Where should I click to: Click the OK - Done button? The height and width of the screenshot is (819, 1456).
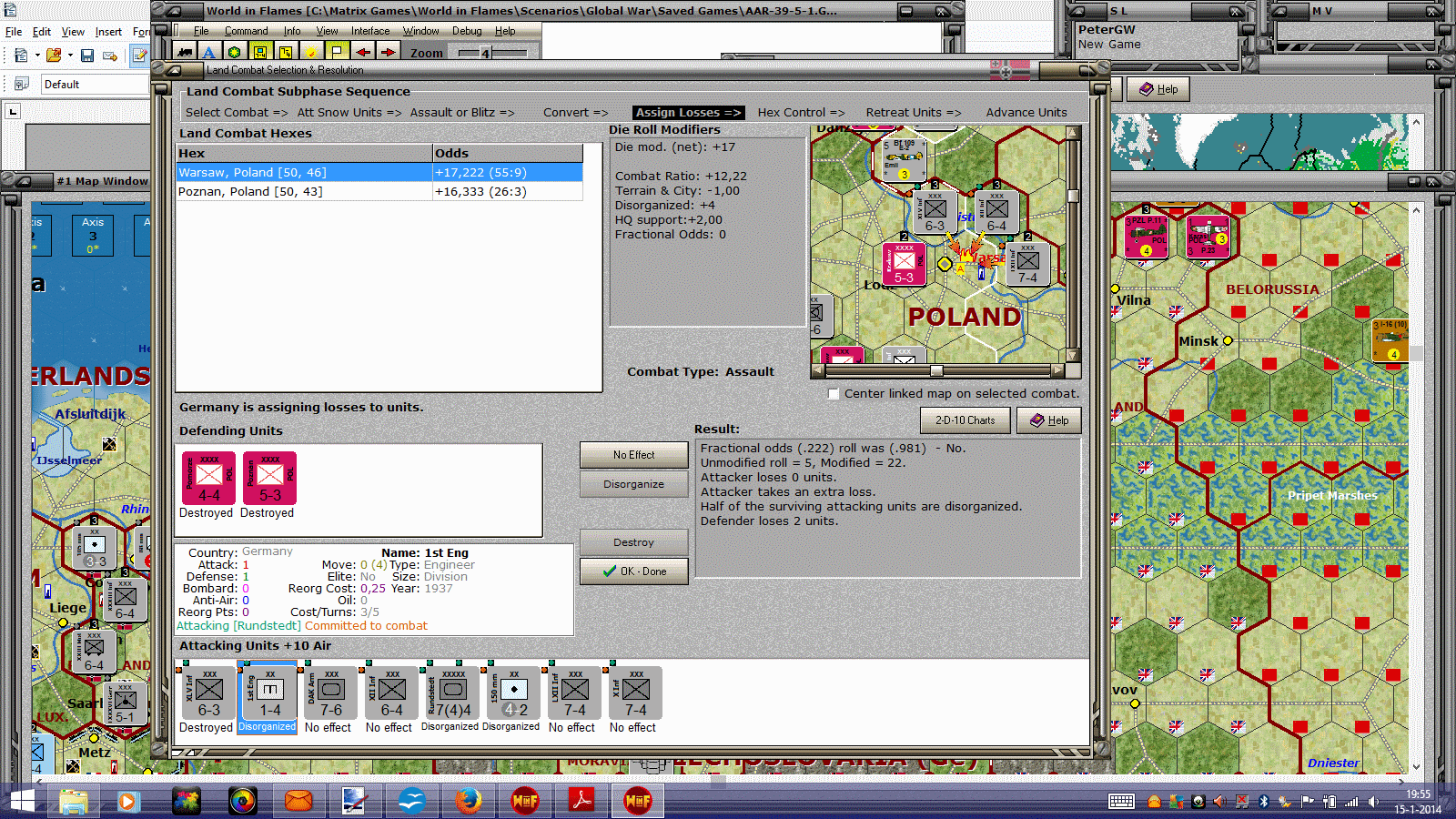coord(633,571)
